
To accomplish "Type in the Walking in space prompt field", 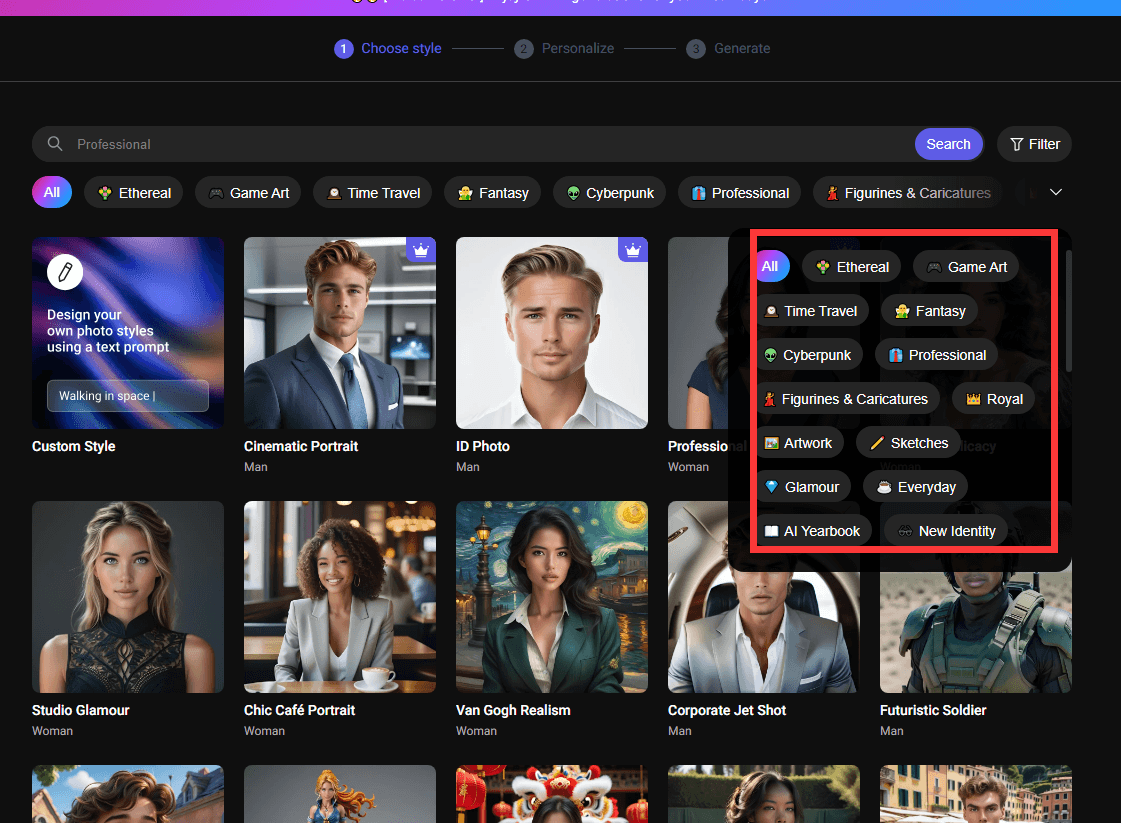I will point(127,396).
